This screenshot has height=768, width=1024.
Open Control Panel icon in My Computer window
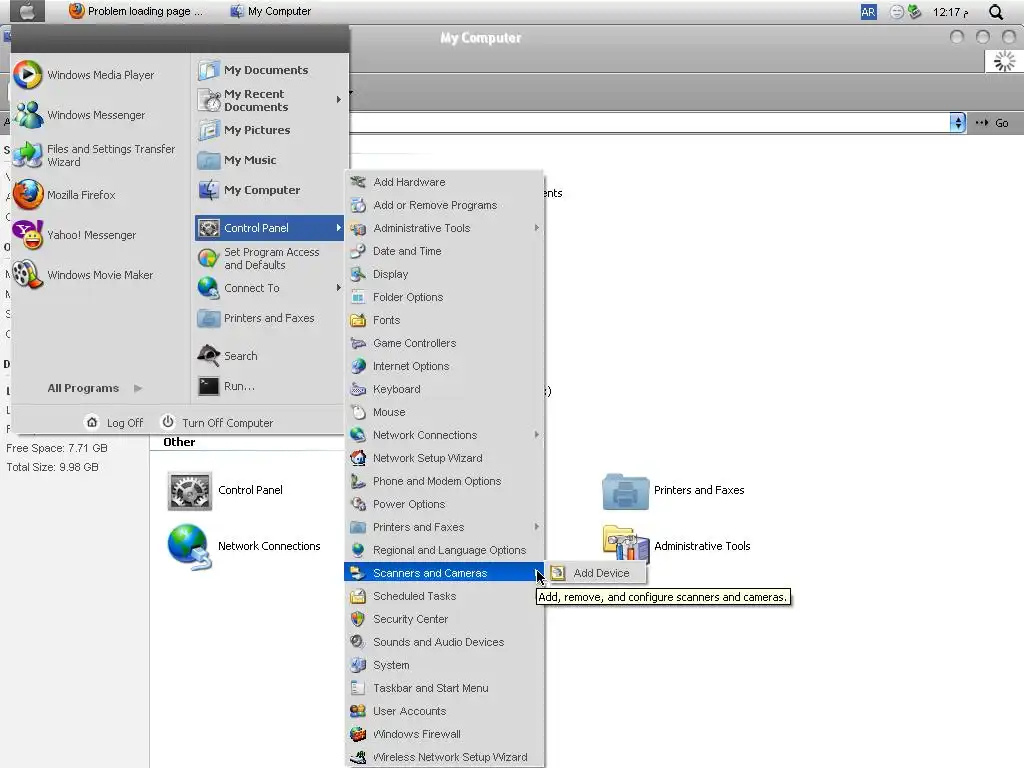pos(189,490)
